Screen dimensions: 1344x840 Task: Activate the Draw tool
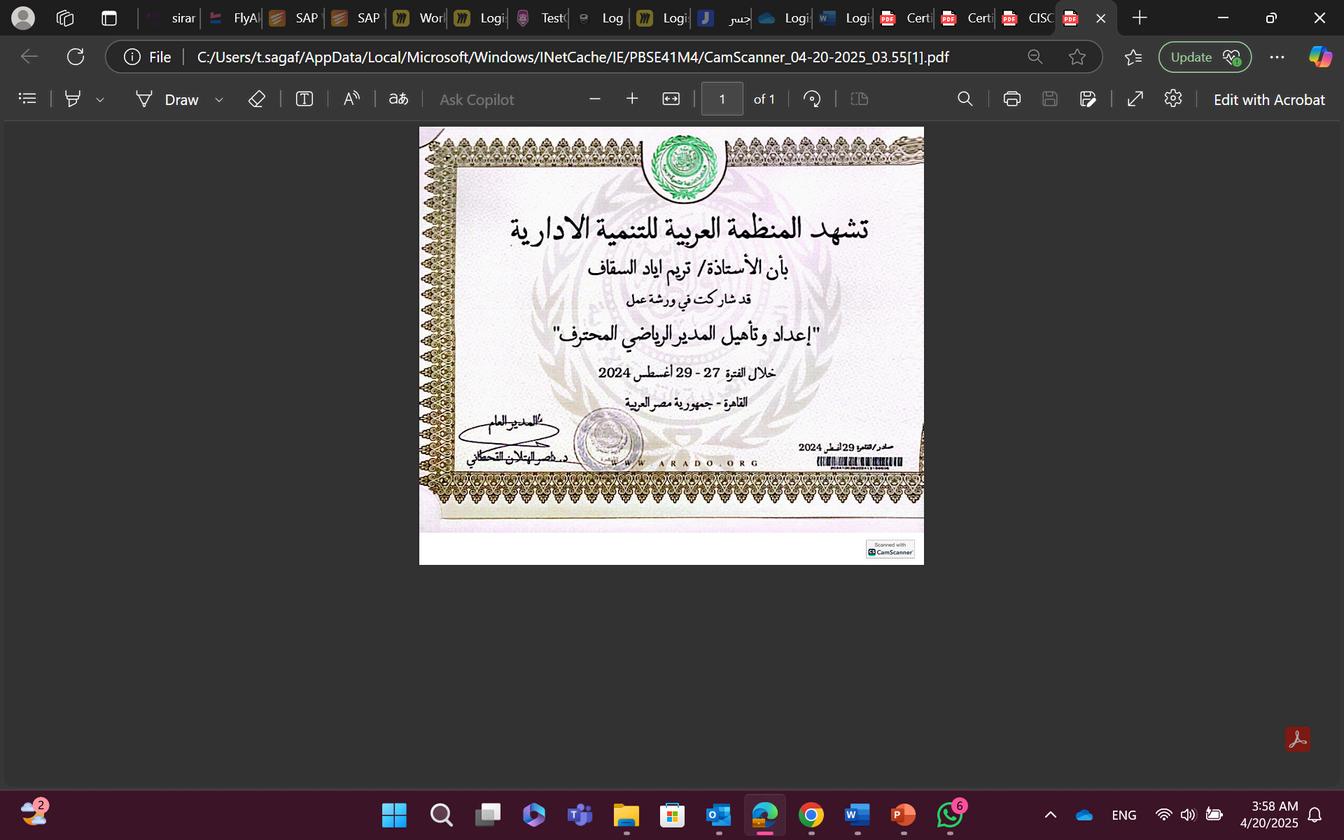pyautogui.click(x=168, y=99)
